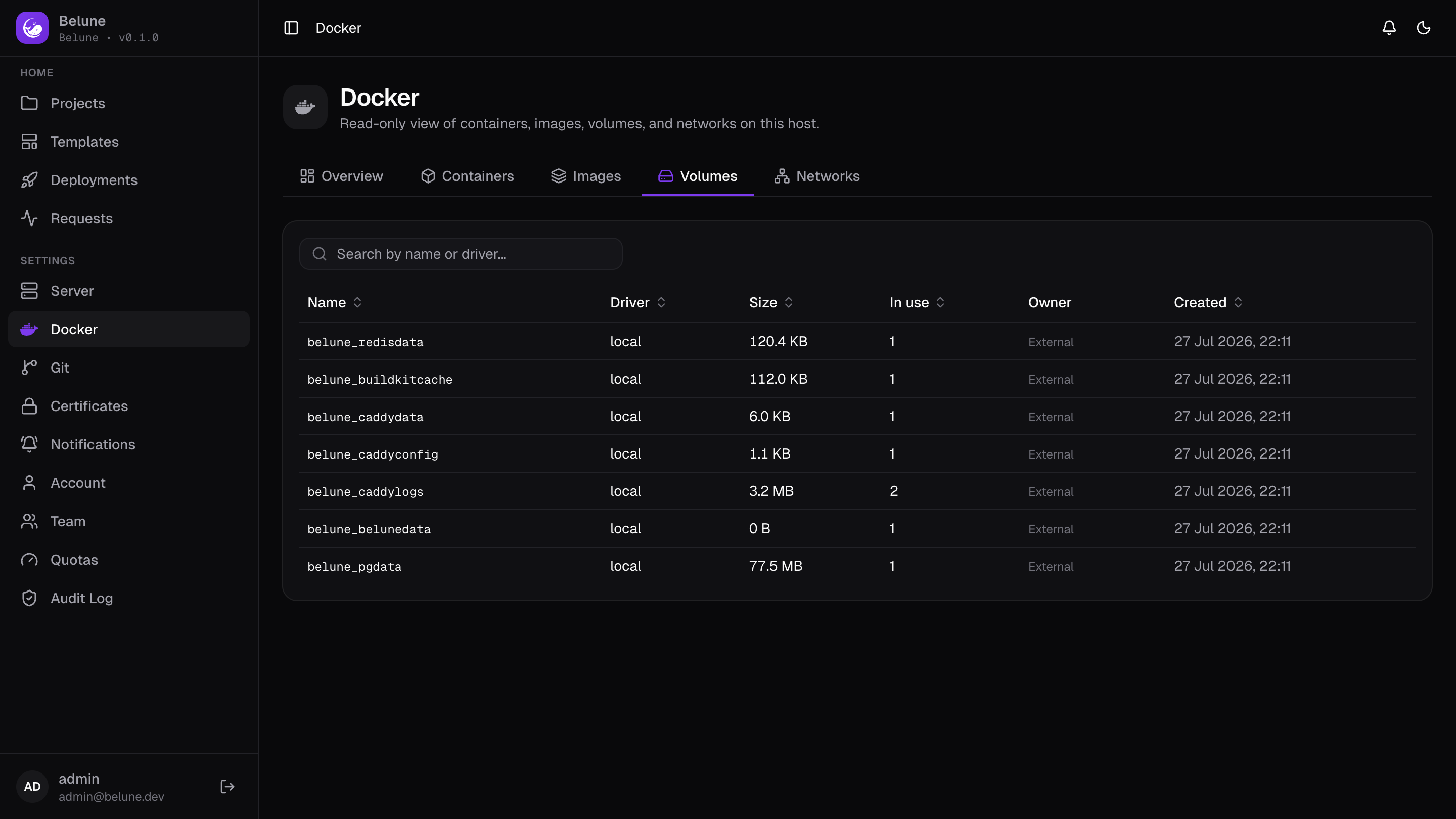Sort by In use column arrows
This screenshot has width=1456, height=819.
(940, 302)
